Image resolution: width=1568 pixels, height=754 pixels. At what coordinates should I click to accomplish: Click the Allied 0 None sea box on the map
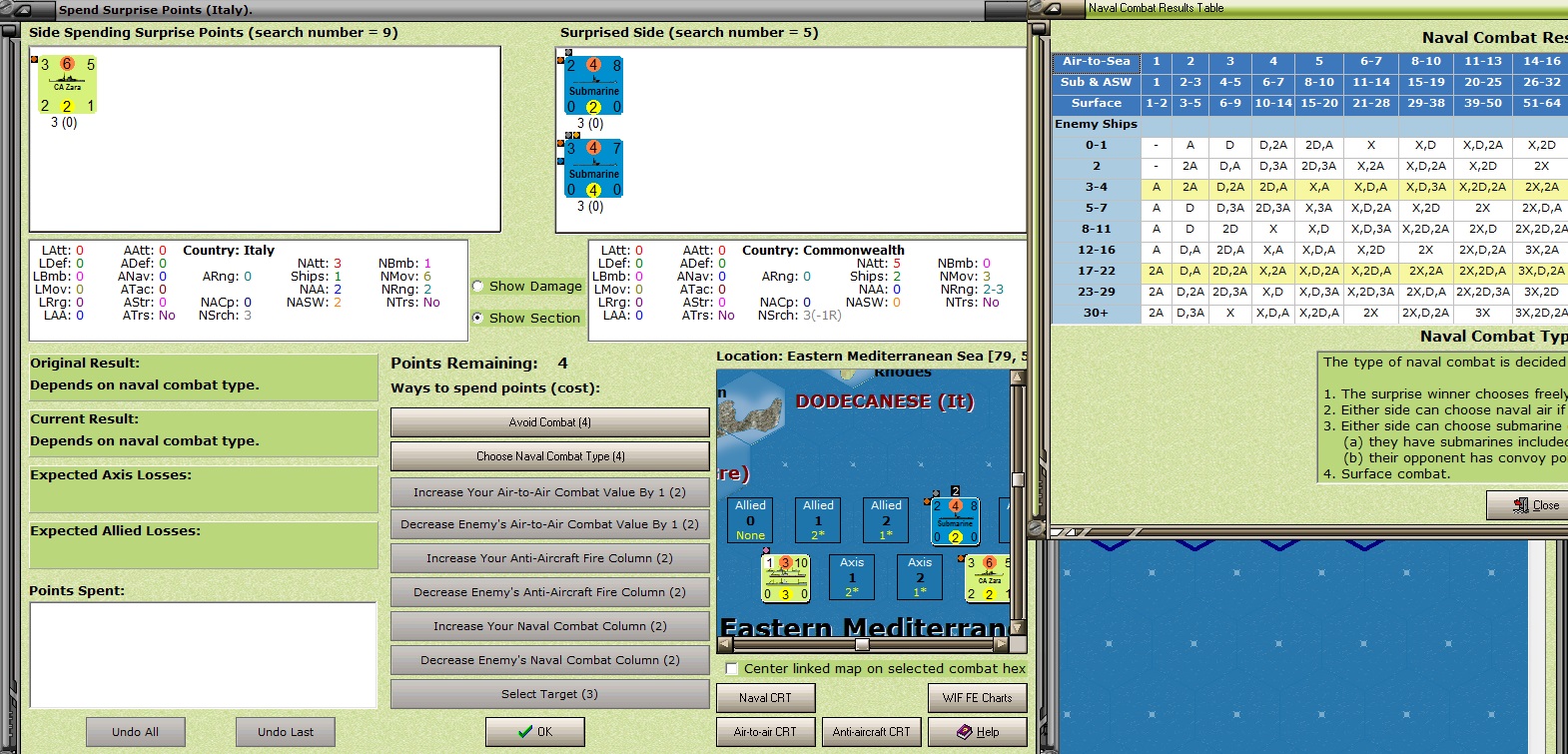[750, 520]
